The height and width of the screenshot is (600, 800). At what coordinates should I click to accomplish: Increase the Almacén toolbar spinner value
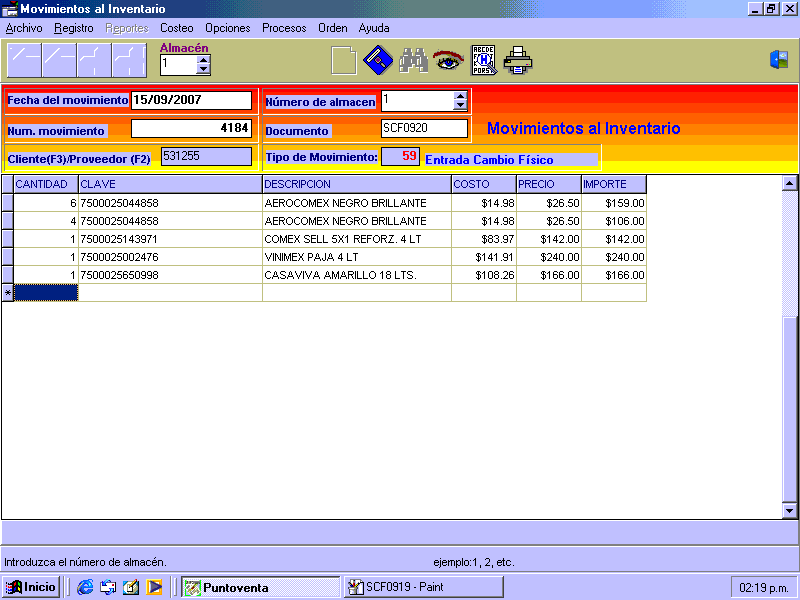tap(204, 59)
